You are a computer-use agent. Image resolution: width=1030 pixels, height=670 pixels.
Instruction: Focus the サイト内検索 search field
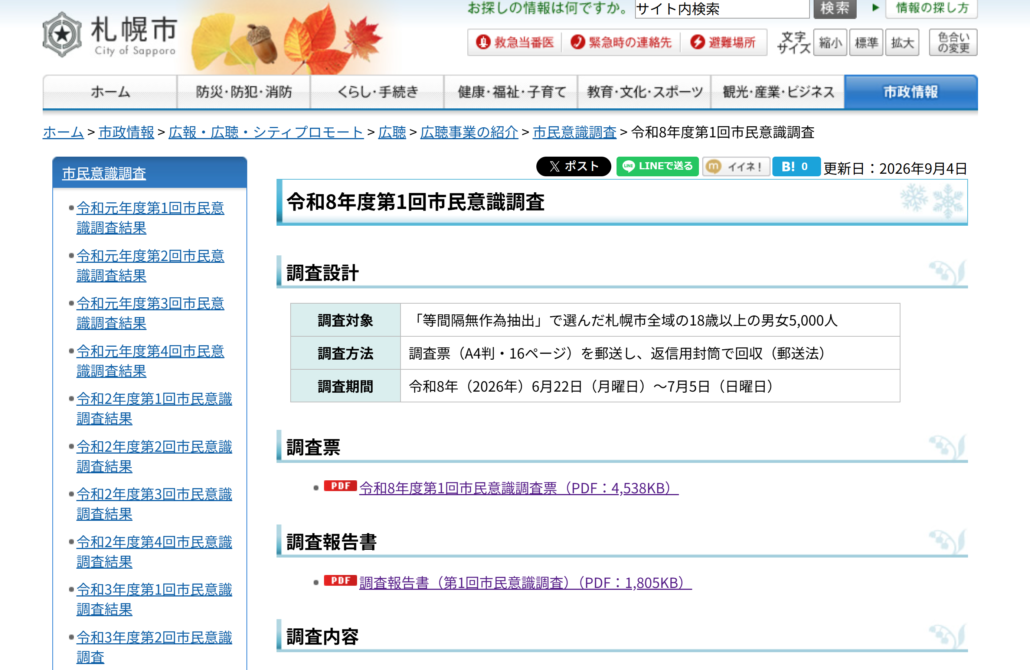[722, 9]
